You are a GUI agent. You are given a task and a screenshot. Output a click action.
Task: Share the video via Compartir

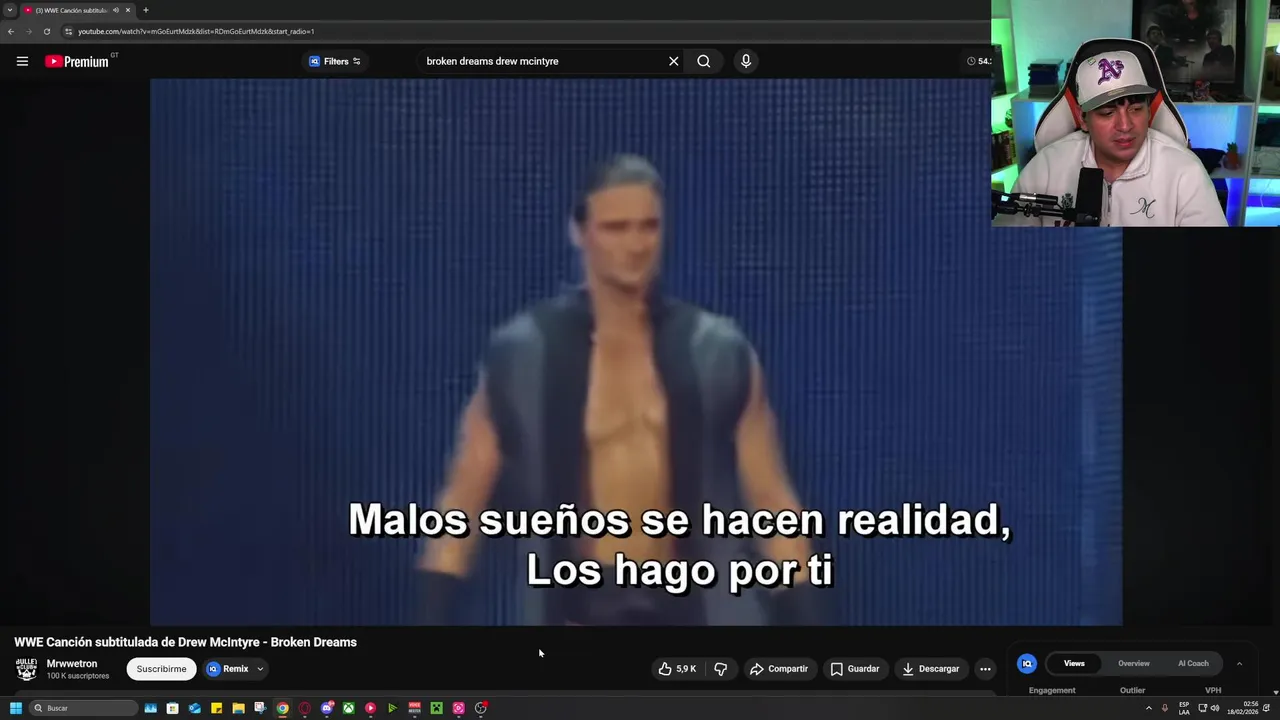point(779,669)
